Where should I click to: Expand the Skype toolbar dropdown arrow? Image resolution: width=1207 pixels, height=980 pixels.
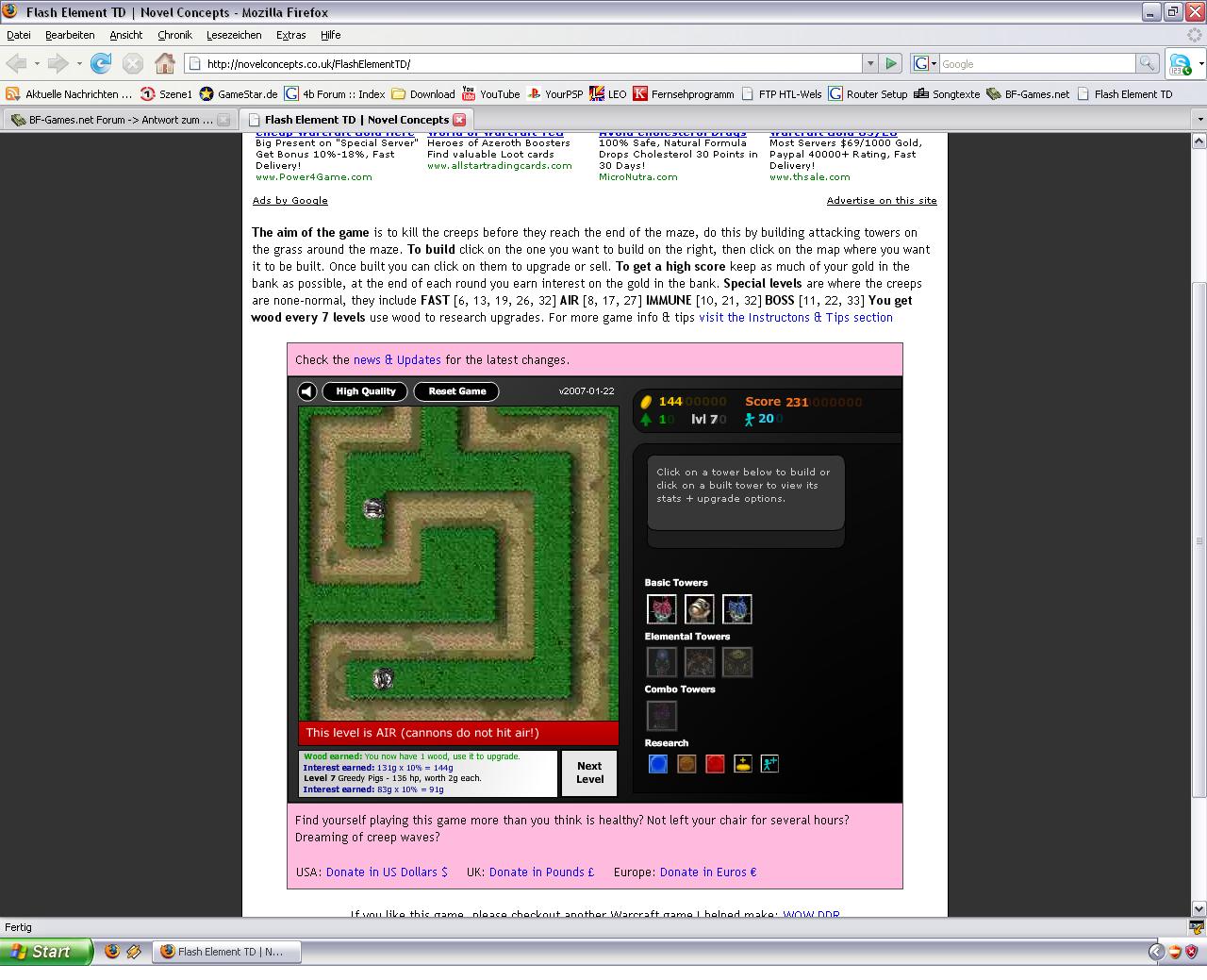coord(1200,64)
